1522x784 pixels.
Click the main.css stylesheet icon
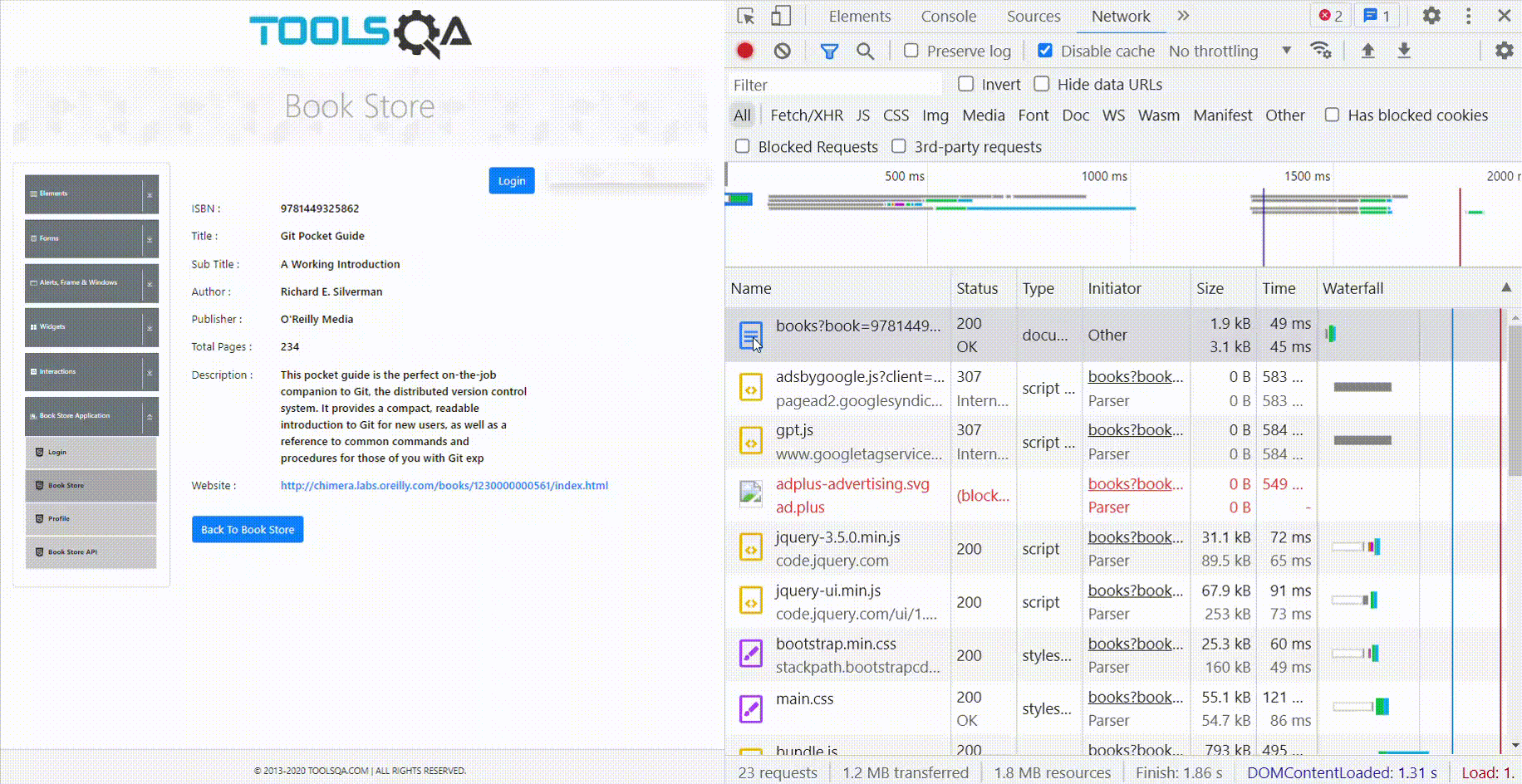(751, 708)
